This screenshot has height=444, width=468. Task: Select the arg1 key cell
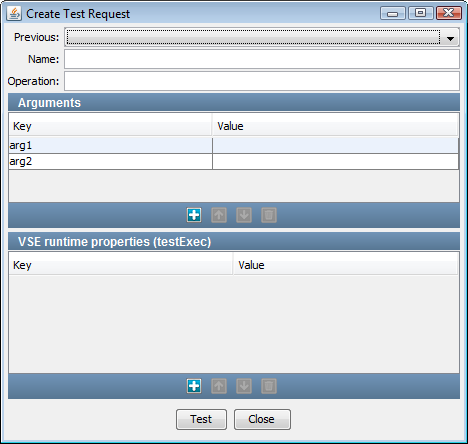tap(110, 145)
